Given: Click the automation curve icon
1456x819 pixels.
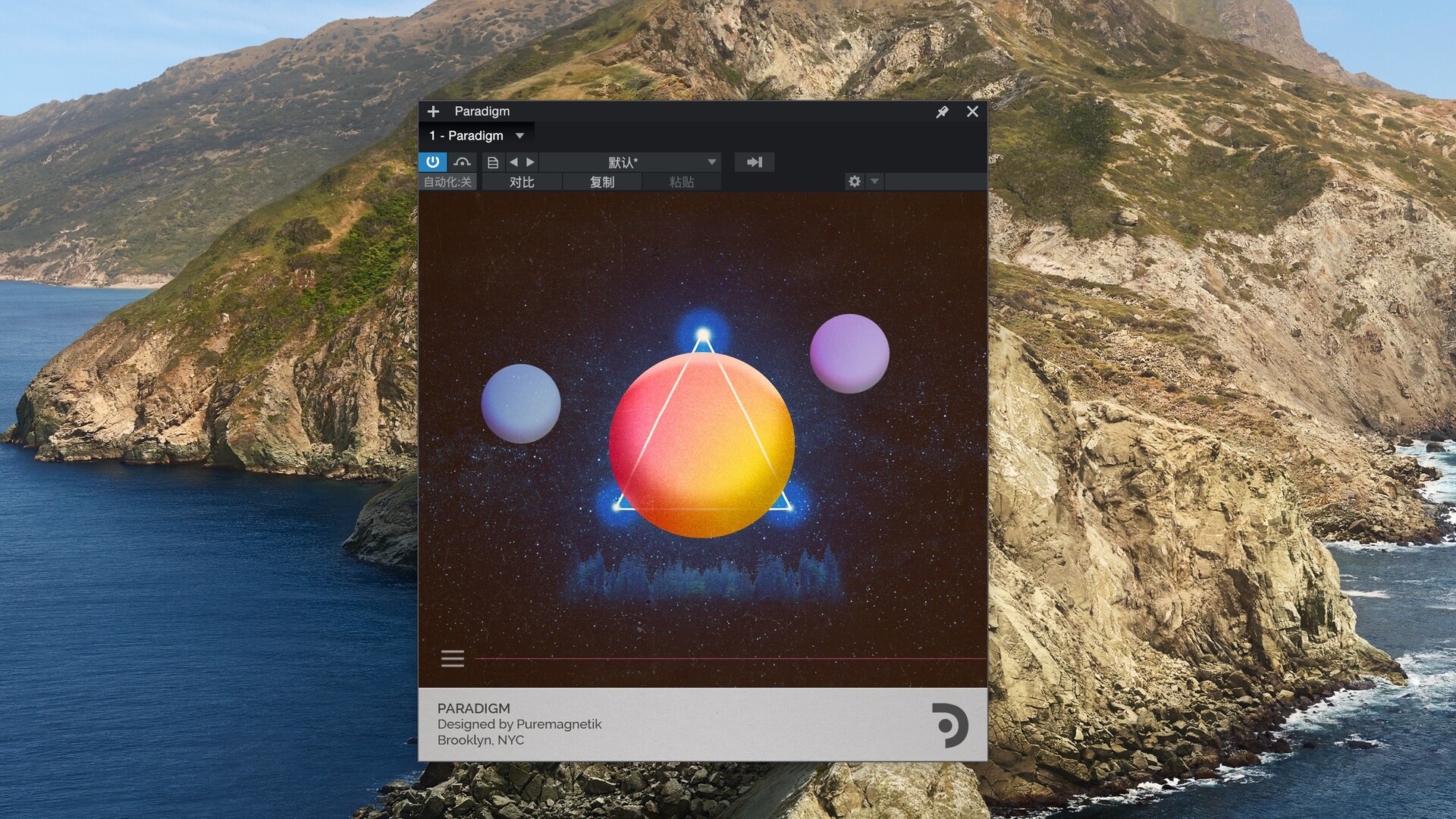Looking at the screenshot, I should 462,162.
